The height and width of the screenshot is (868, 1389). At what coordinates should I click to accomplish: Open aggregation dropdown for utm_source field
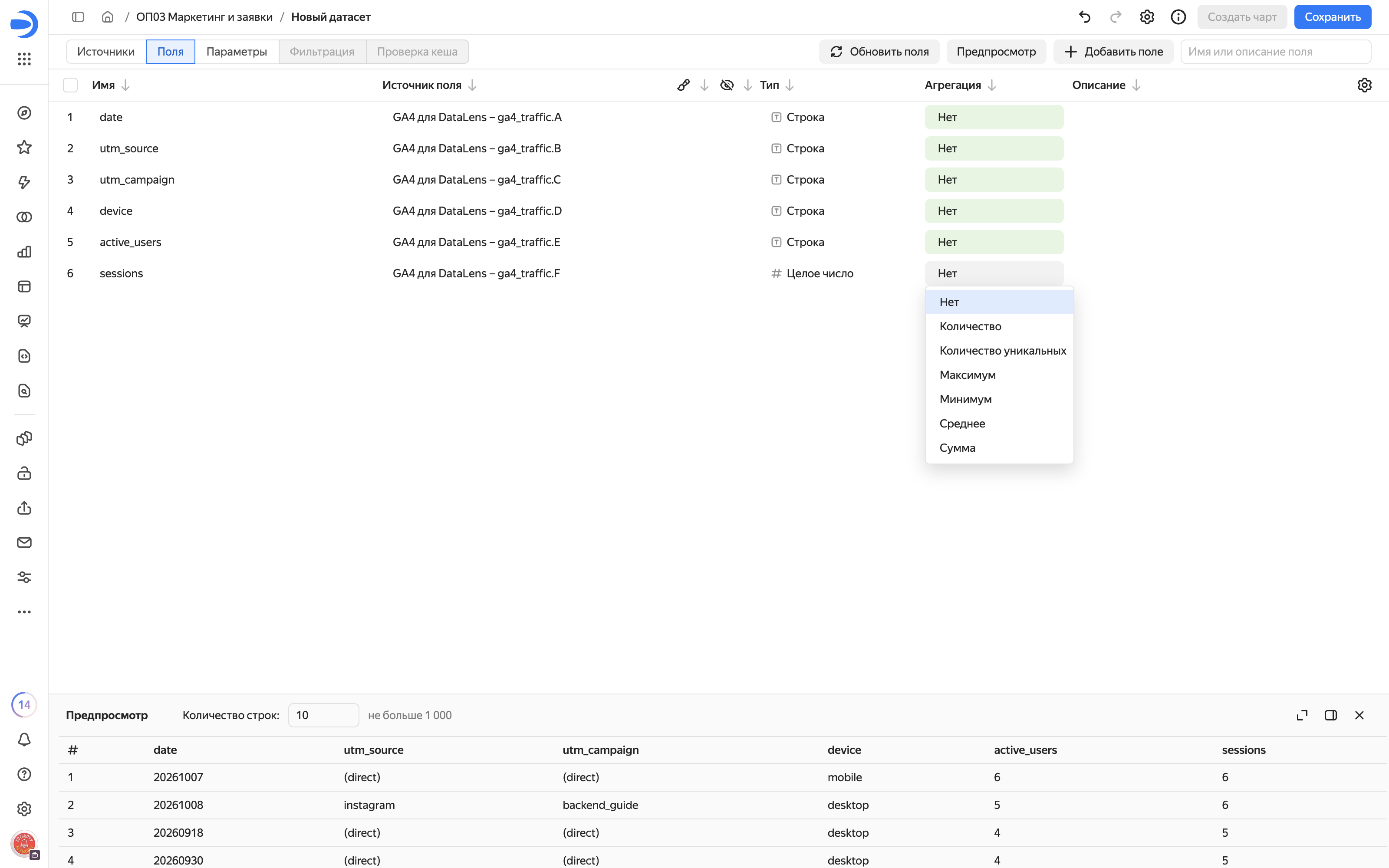click(x=994, y=148)
